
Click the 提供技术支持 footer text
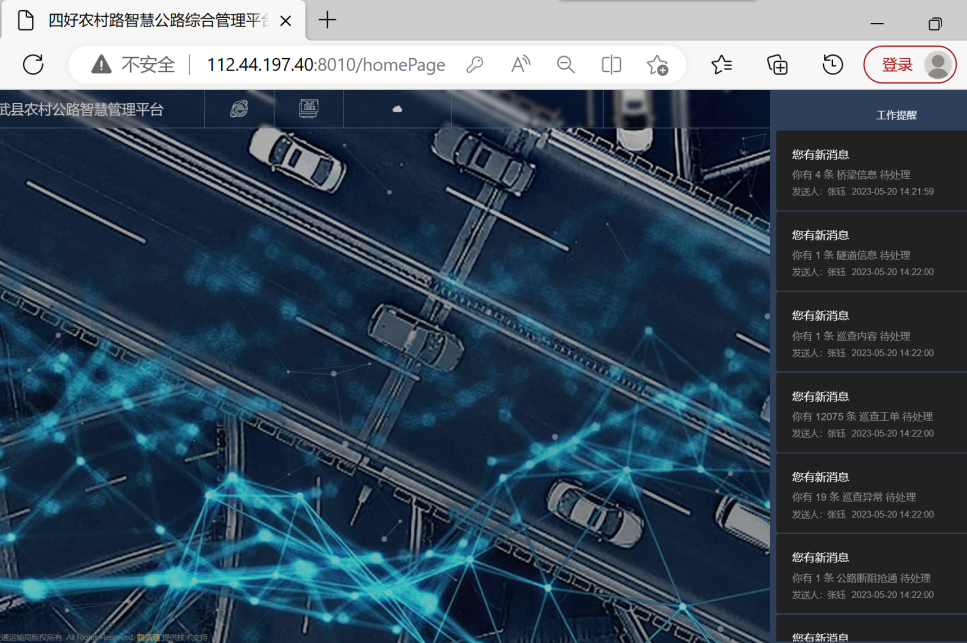tap(184, 637)
